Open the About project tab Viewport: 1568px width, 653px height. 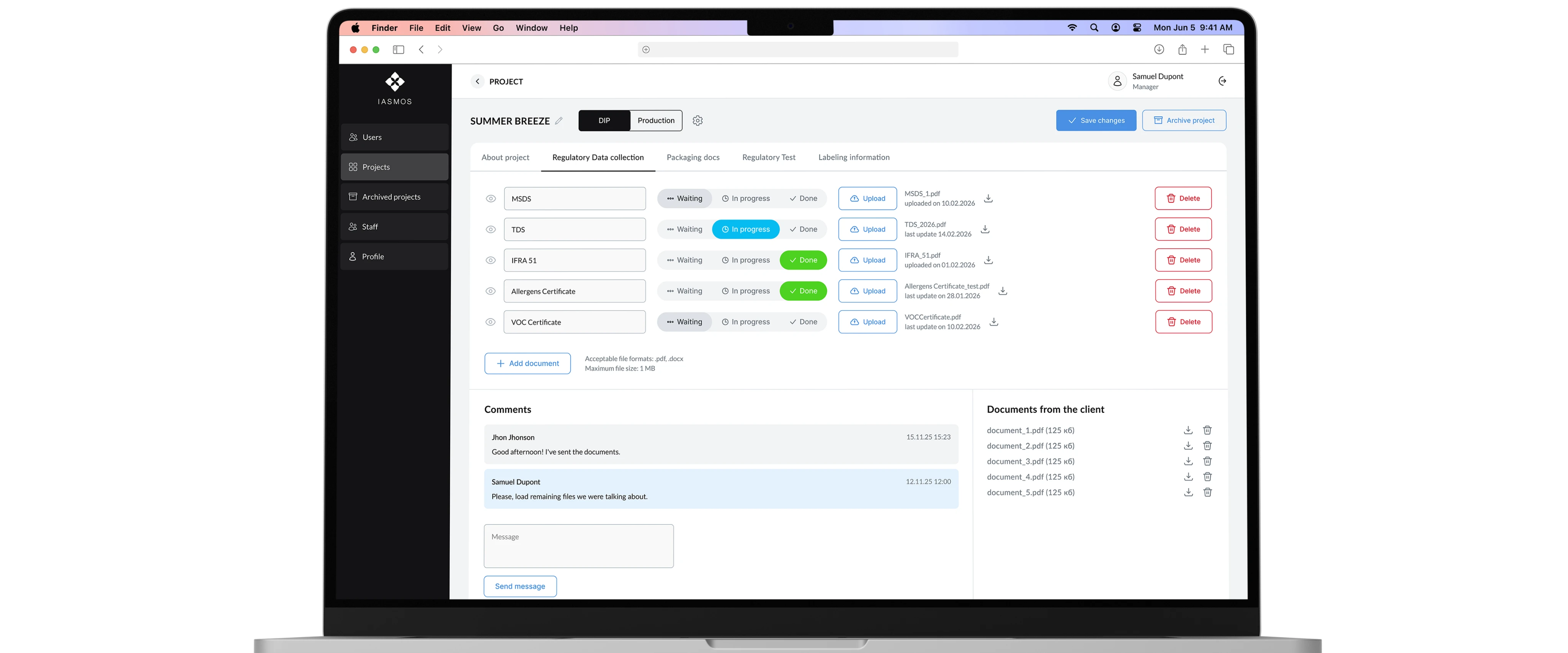coord(505,158)
